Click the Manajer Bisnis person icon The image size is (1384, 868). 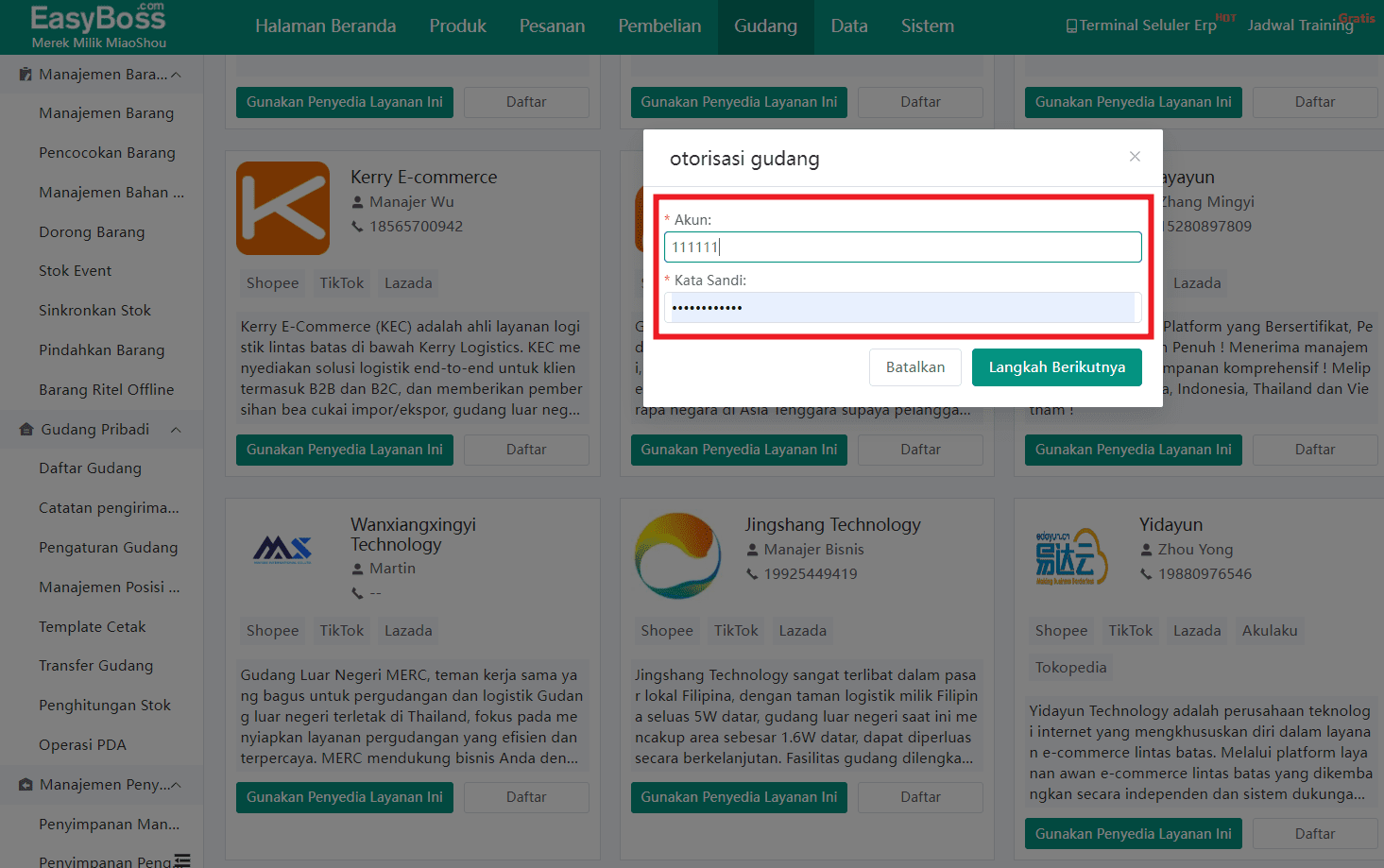pyautogui.click(x=752, y=550)
